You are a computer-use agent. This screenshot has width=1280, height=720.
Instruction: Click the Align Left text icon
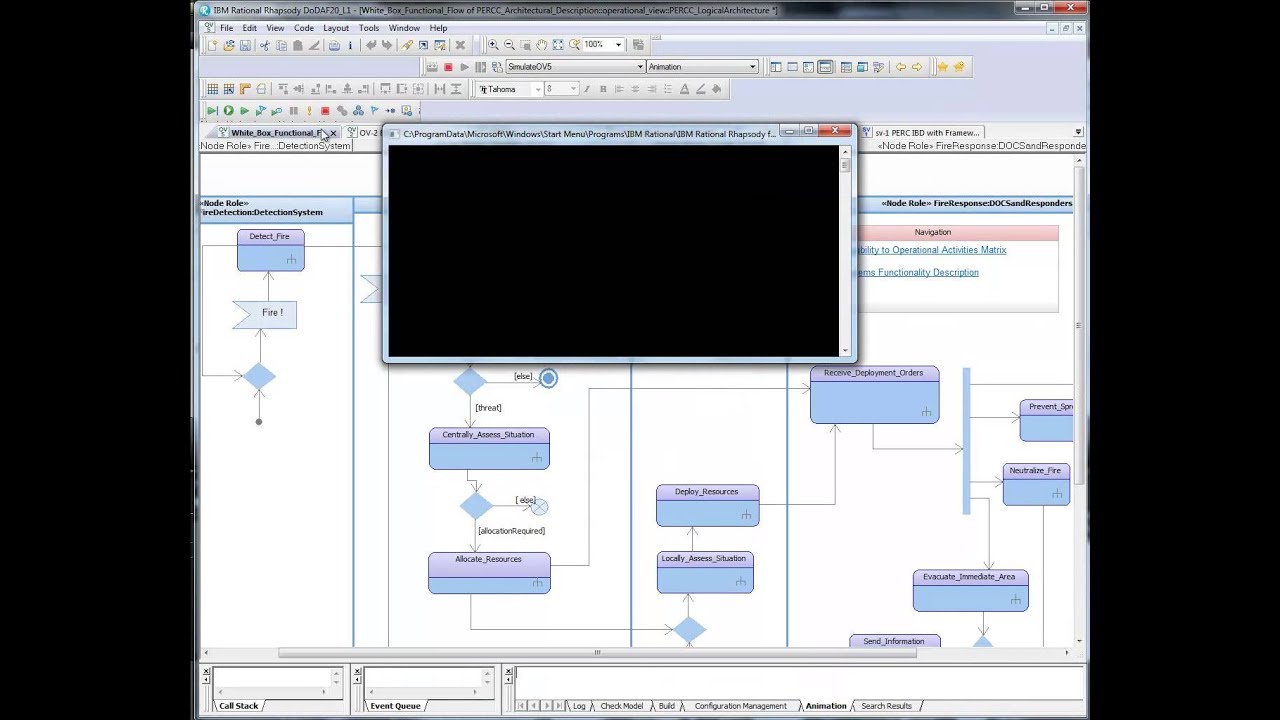click(618, 89)
